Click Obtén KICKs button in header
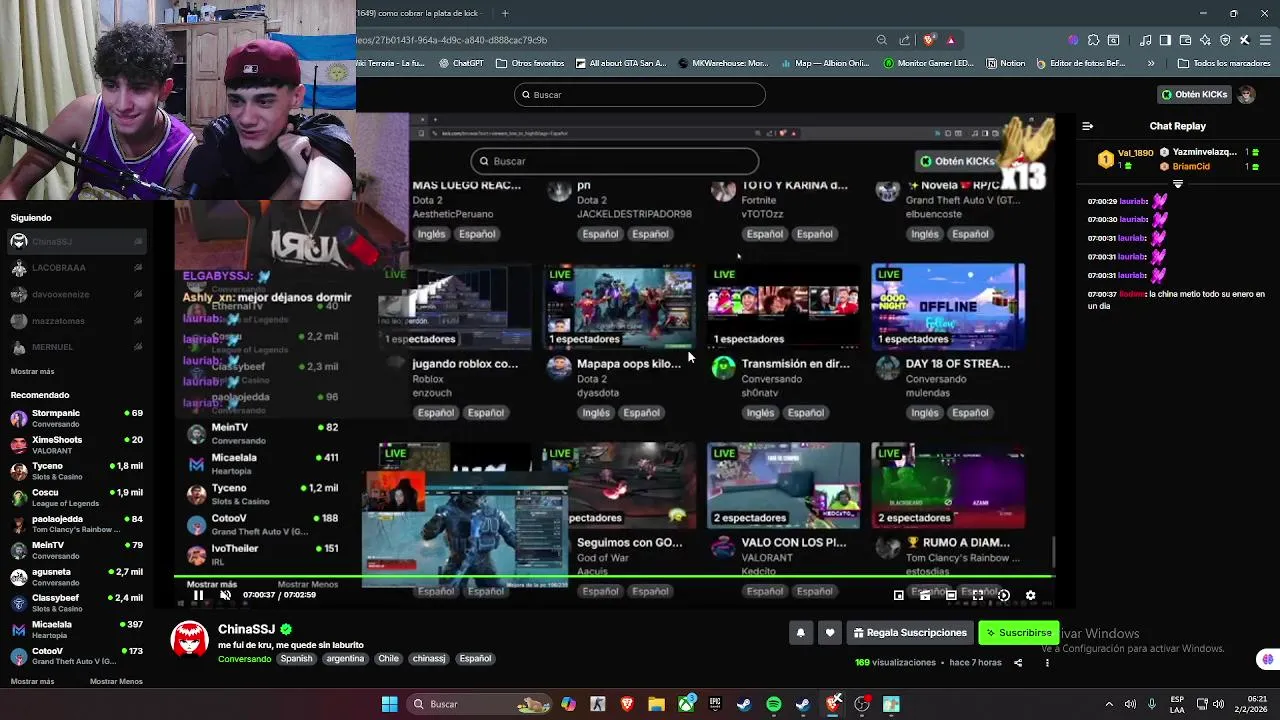Screen dimensions: 1280x720 [x=1194, y=95]
